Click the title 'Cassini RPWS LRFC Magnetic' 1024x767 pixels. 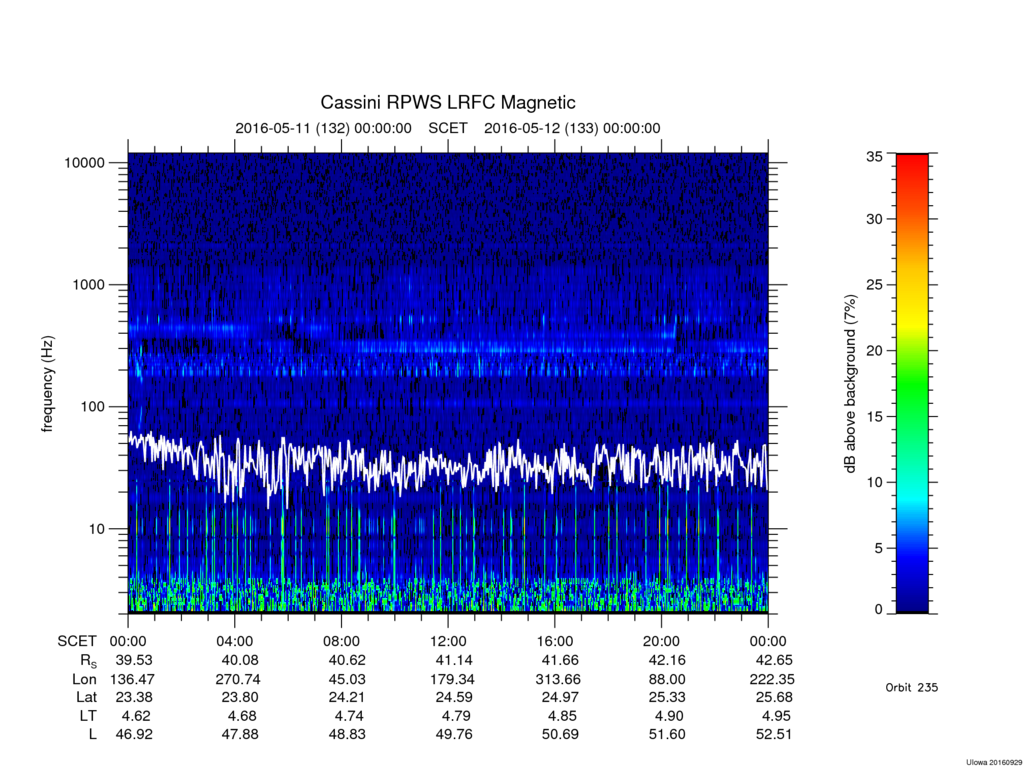(x=448, y=103)
